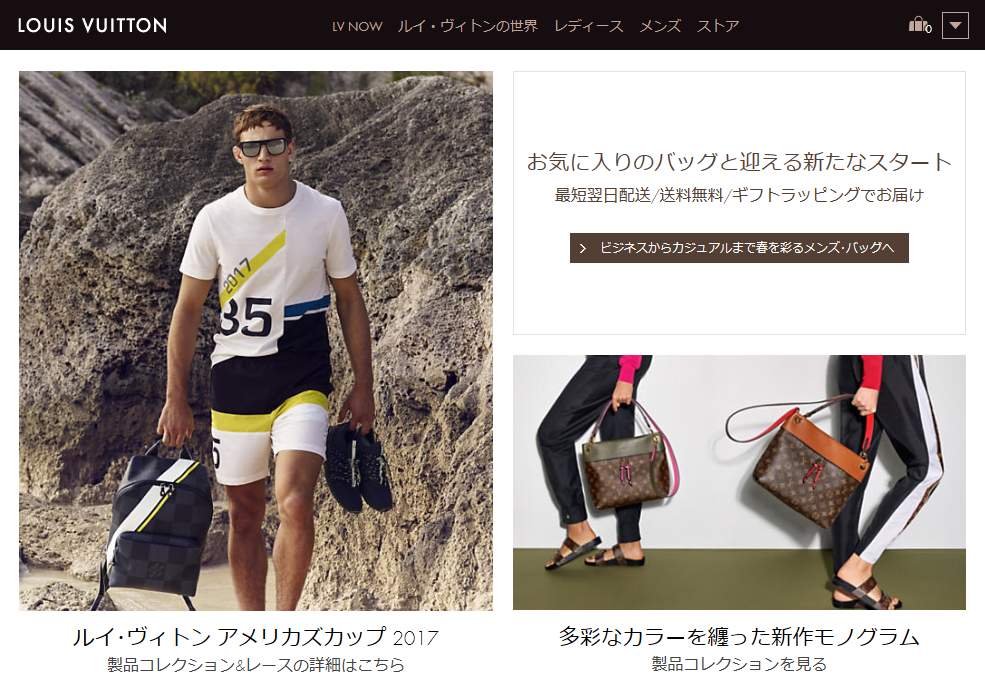Image resolution: width=985 pixels, height=686 pixels.
Task: Click 製品コレクションを見る link
Action: [739, 663]
